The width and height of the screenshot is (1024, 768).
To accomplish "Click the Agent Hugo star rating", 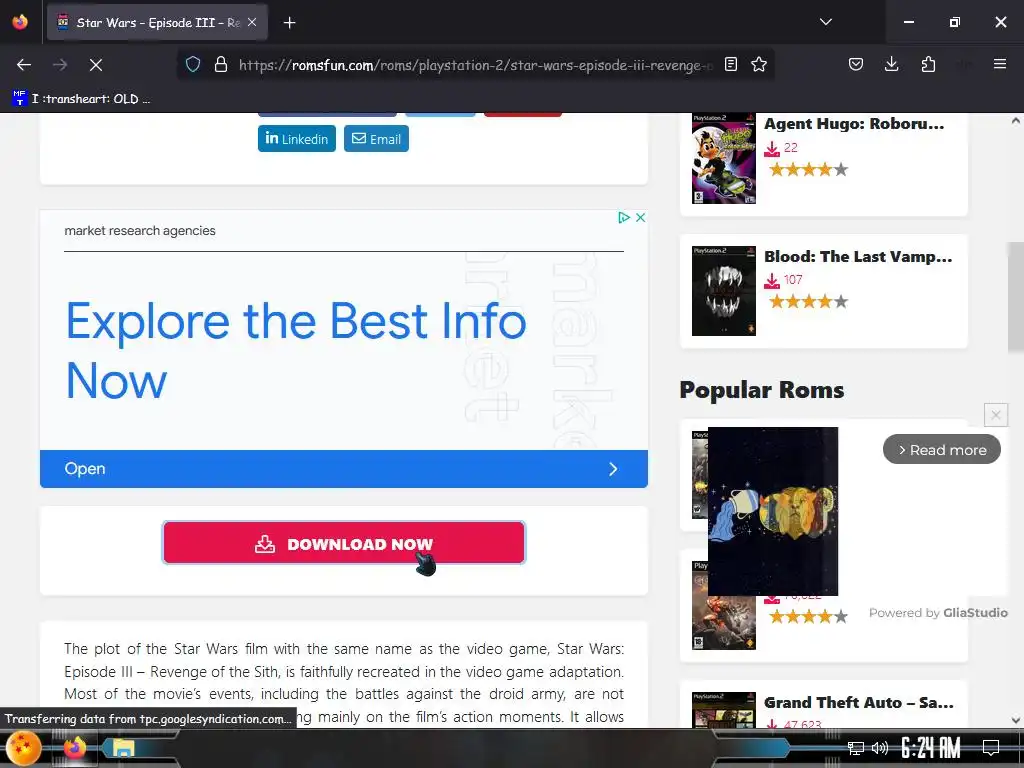I will 808,170.
